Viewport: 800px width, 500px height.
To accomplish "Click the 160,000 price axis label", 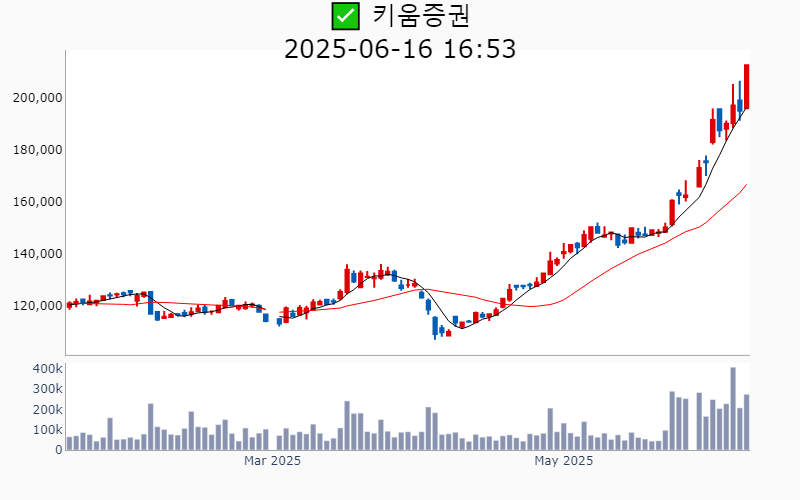I will tap(38, 202).
